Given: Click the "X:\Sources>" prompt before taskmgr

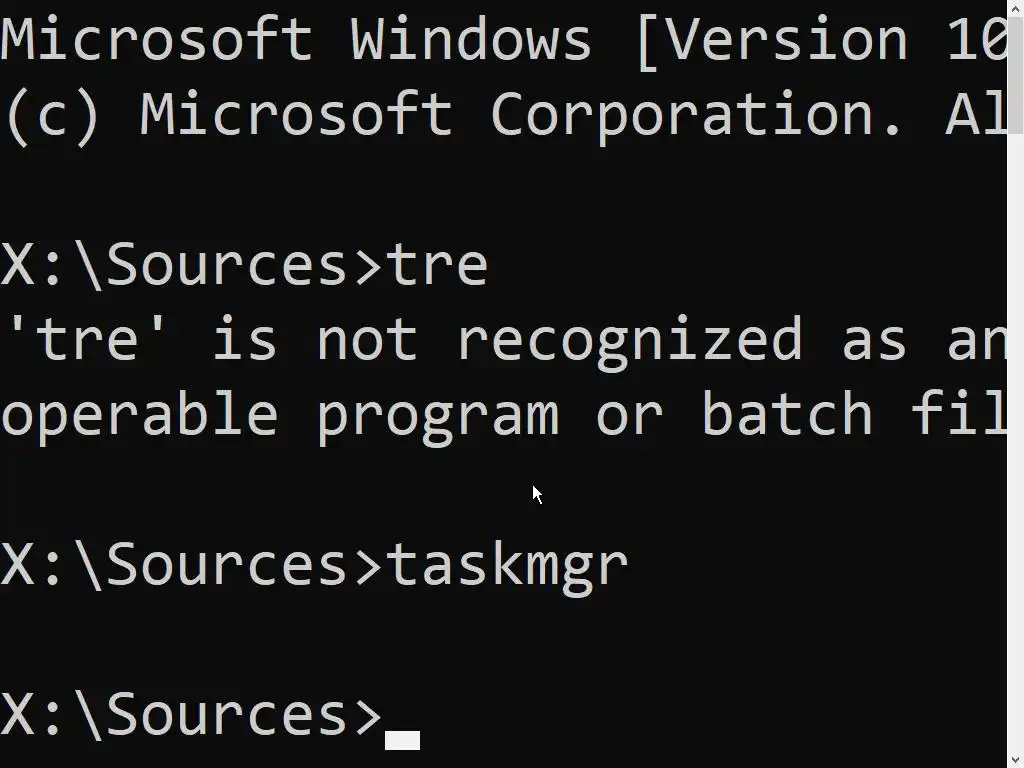Looking at the screenshot, I should click(x=192, y=565).
